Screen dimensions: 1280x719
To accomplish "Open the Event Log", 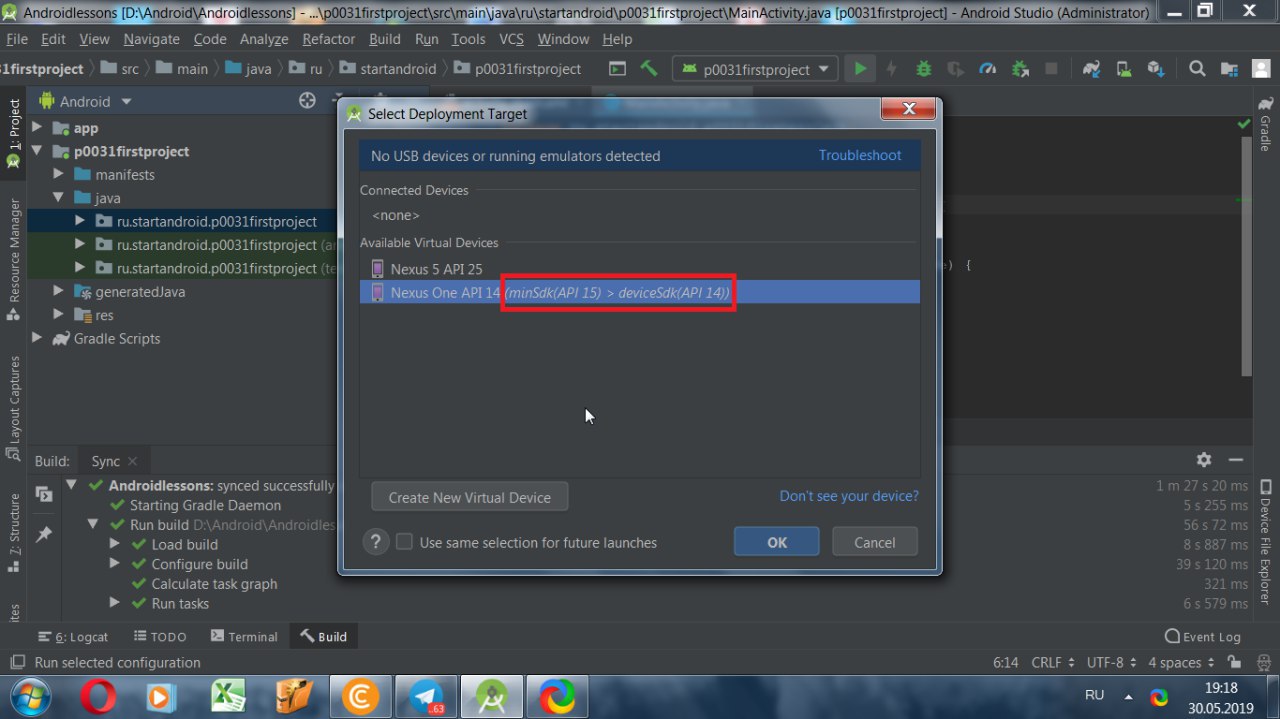I will coord(1203,636).
